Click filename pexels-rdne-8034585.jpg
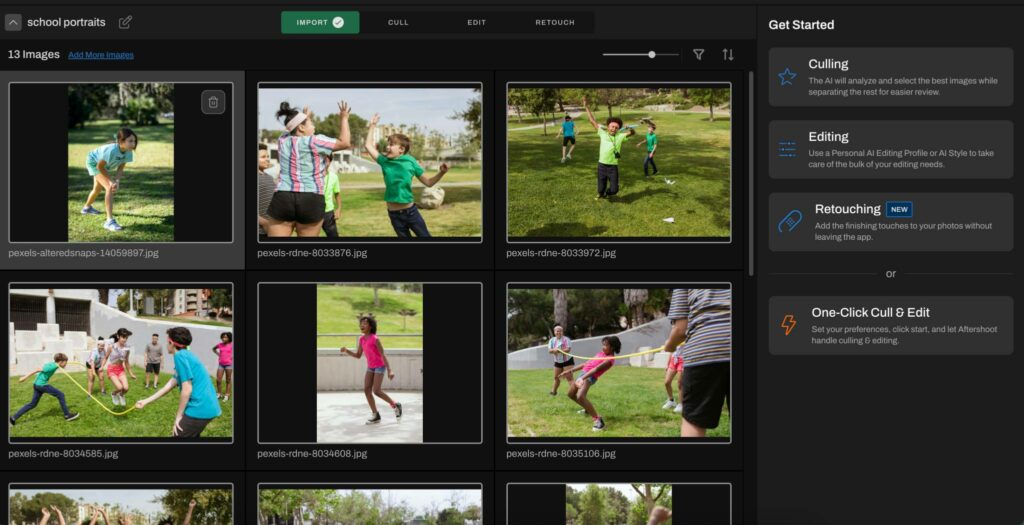The image size is (1024, 525). [63, 453]
